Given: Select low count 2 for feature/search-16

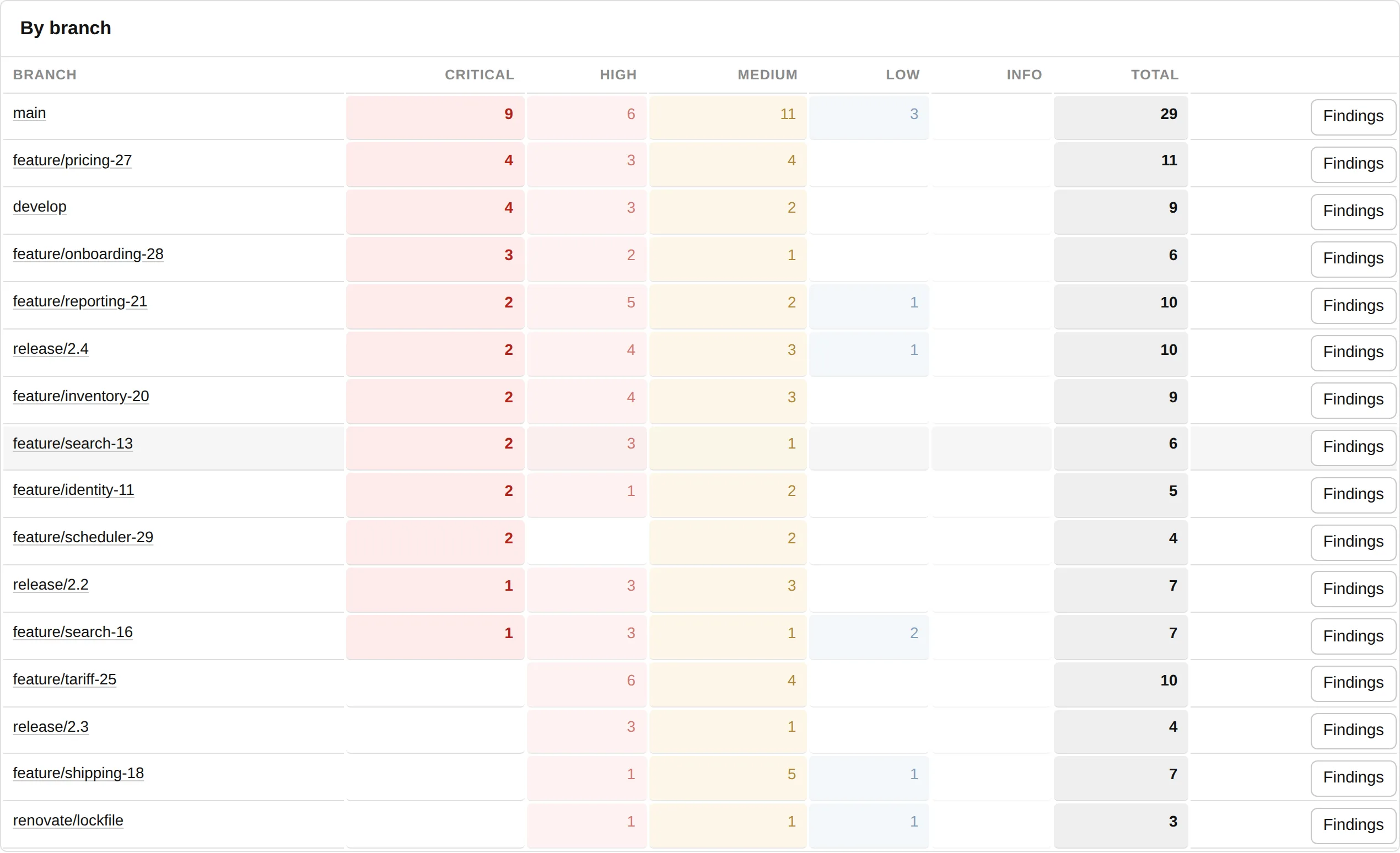Looking at the screenshot, I should click(869, 636).
